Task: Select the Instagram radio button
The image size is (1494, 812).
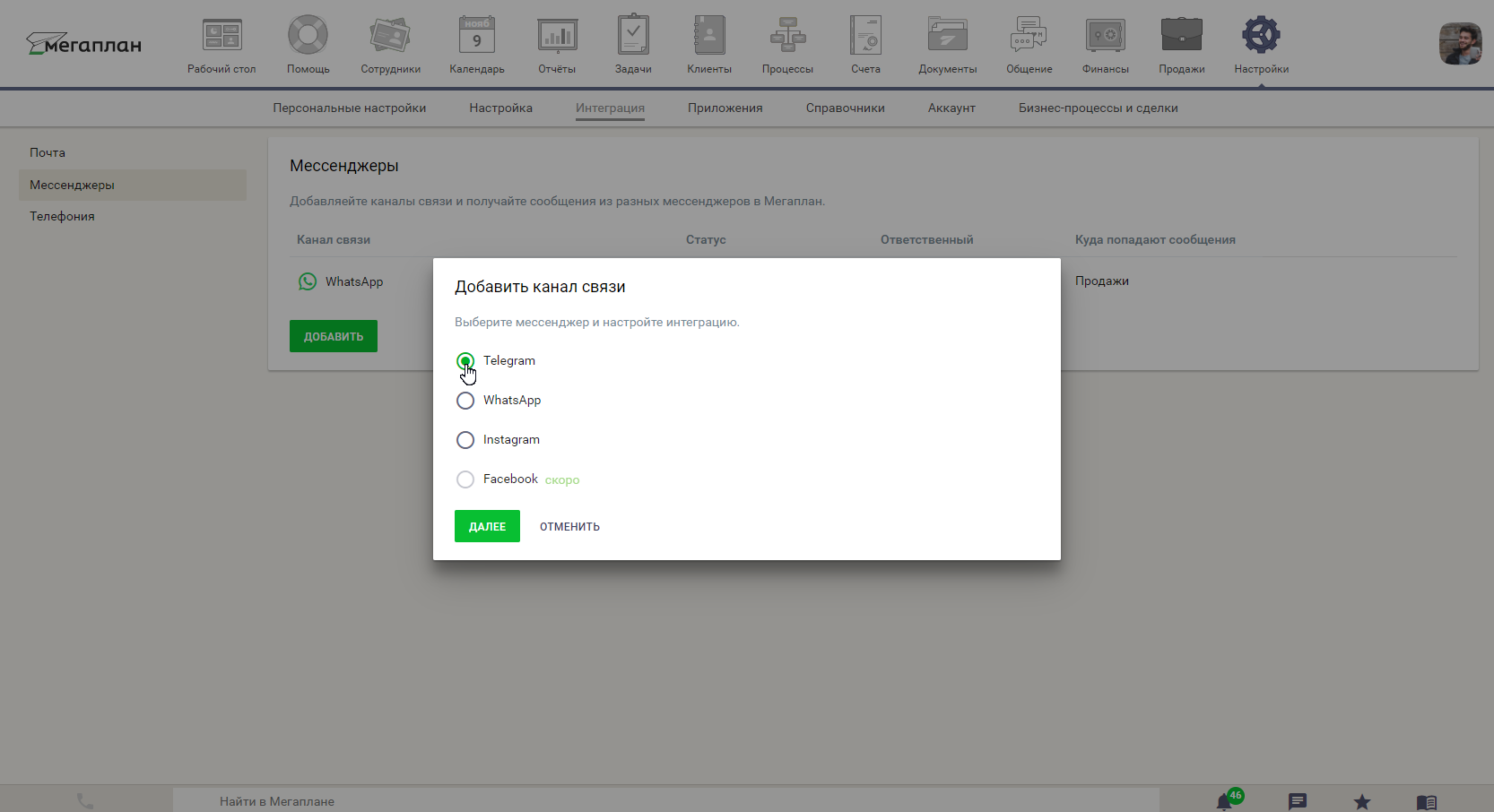Action: (x=465, y=440)
